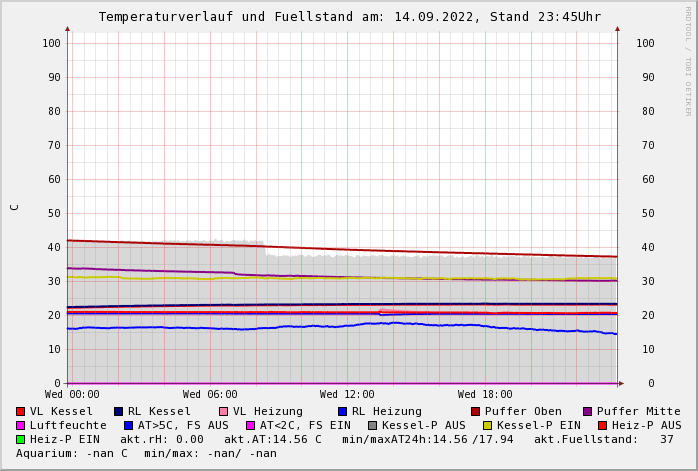Select the green Heiz-P EIN legend swatch
This screenshot has width=698, height=471.
[21, 440]
